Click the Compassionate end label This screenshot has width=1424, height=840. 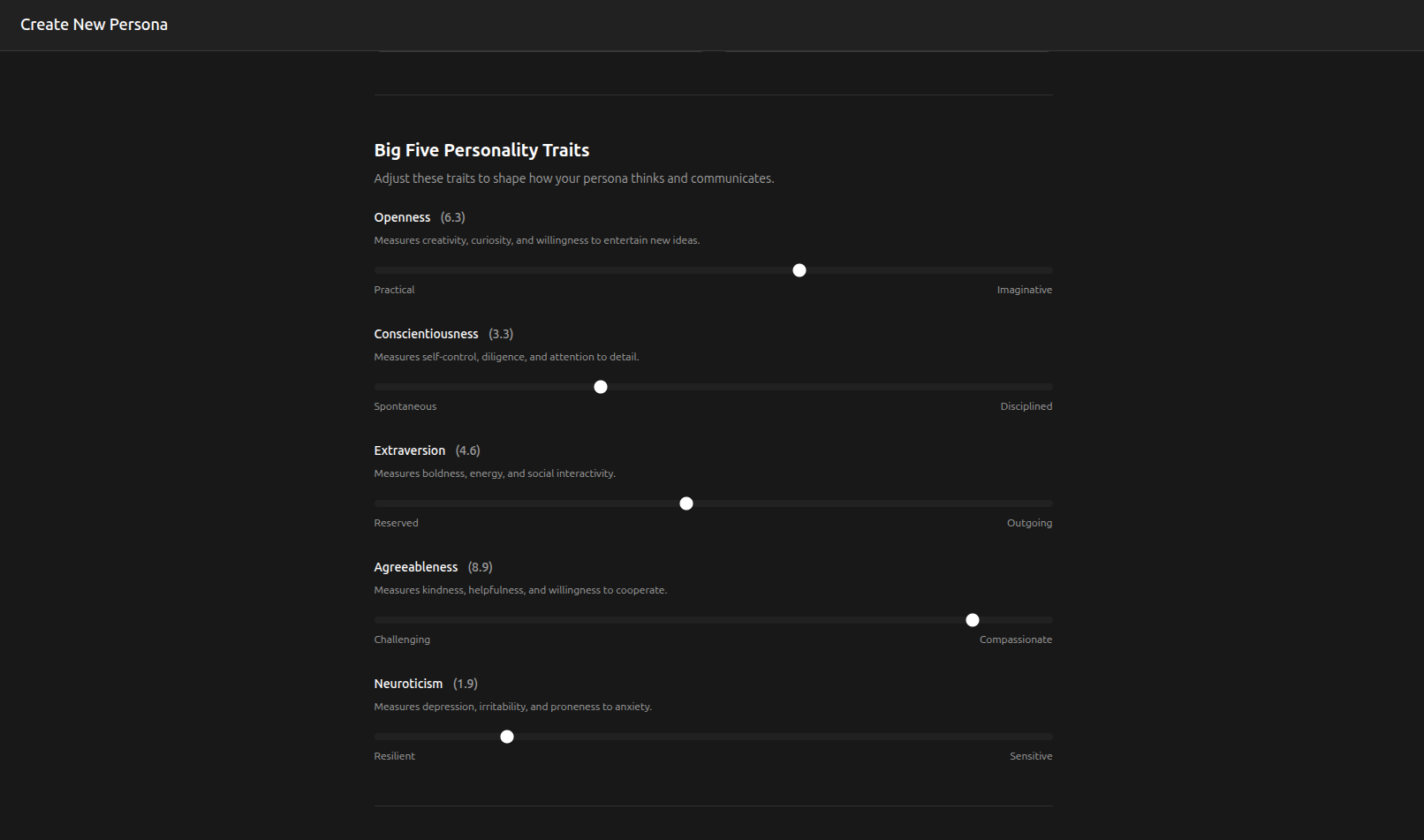[1015, 639]
